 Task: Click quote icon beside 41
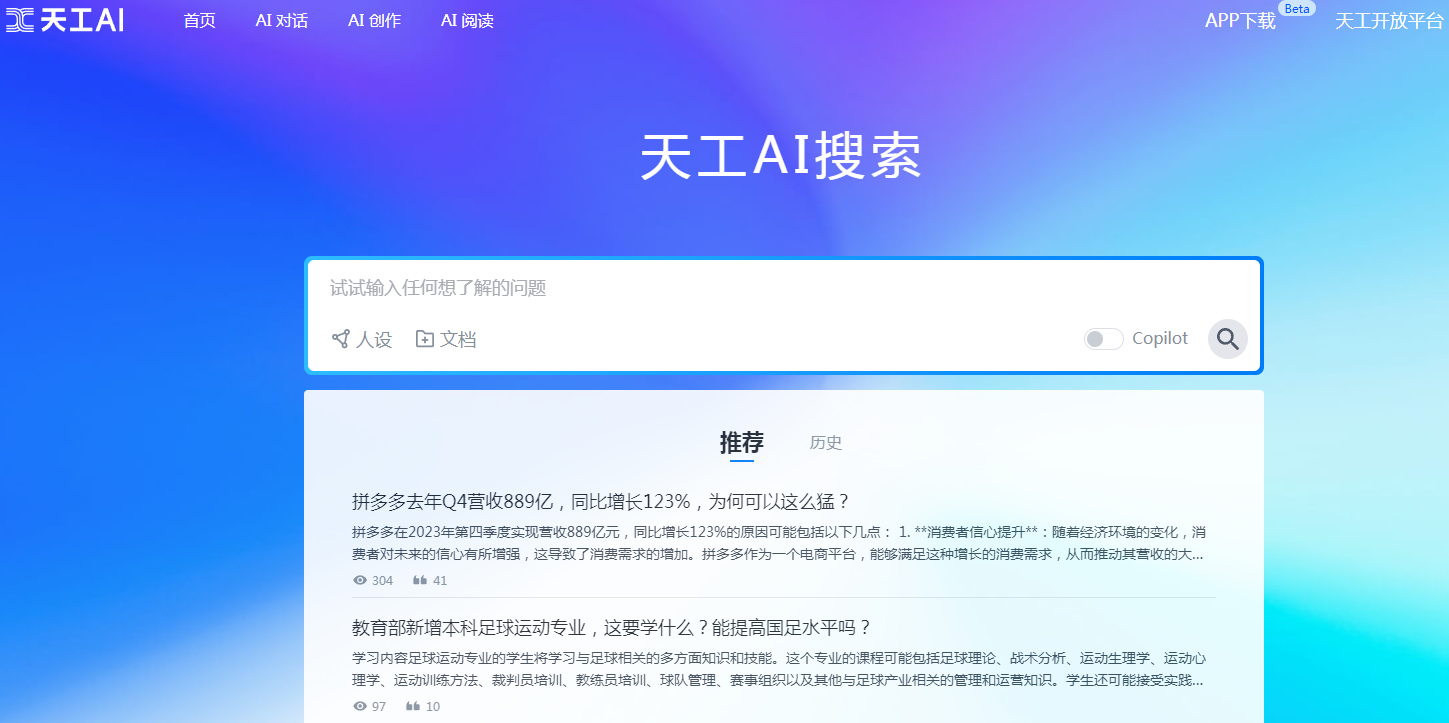coord(421,580)
